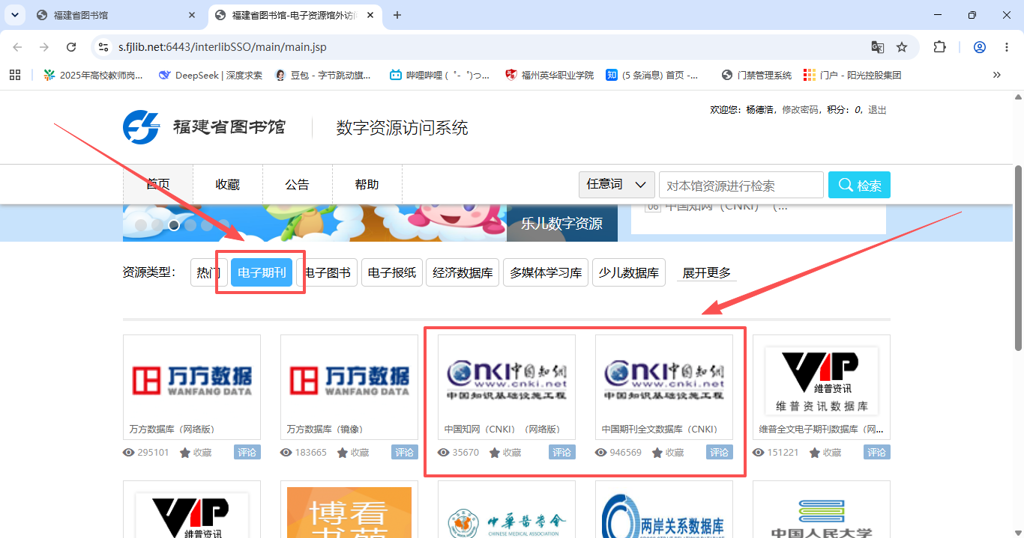Screen dimensions: 1024x538
Task: Expand the 任意词 search dropdown
Action: 616,185
